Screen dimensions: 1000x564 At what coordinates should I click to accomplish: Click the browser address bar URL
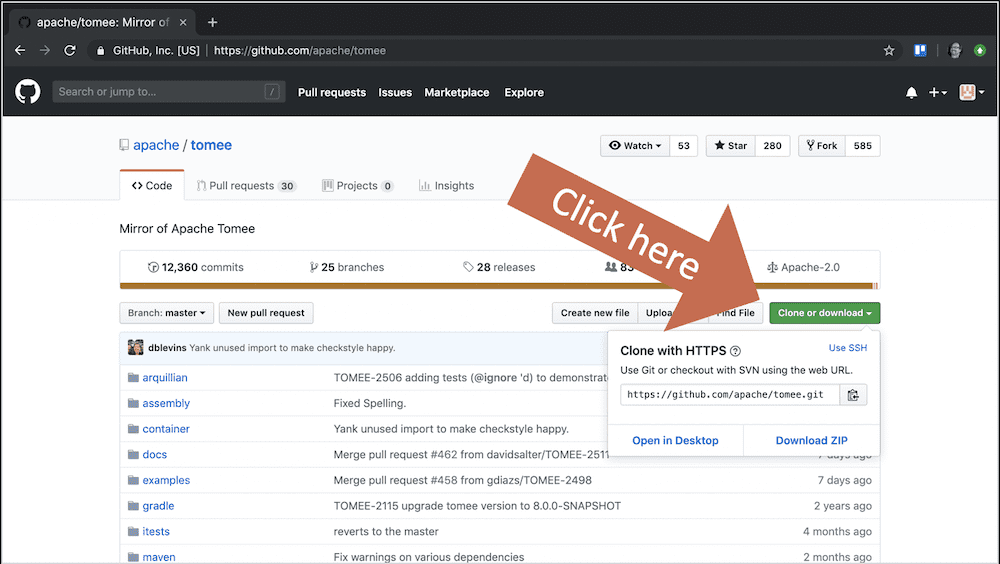300,50
